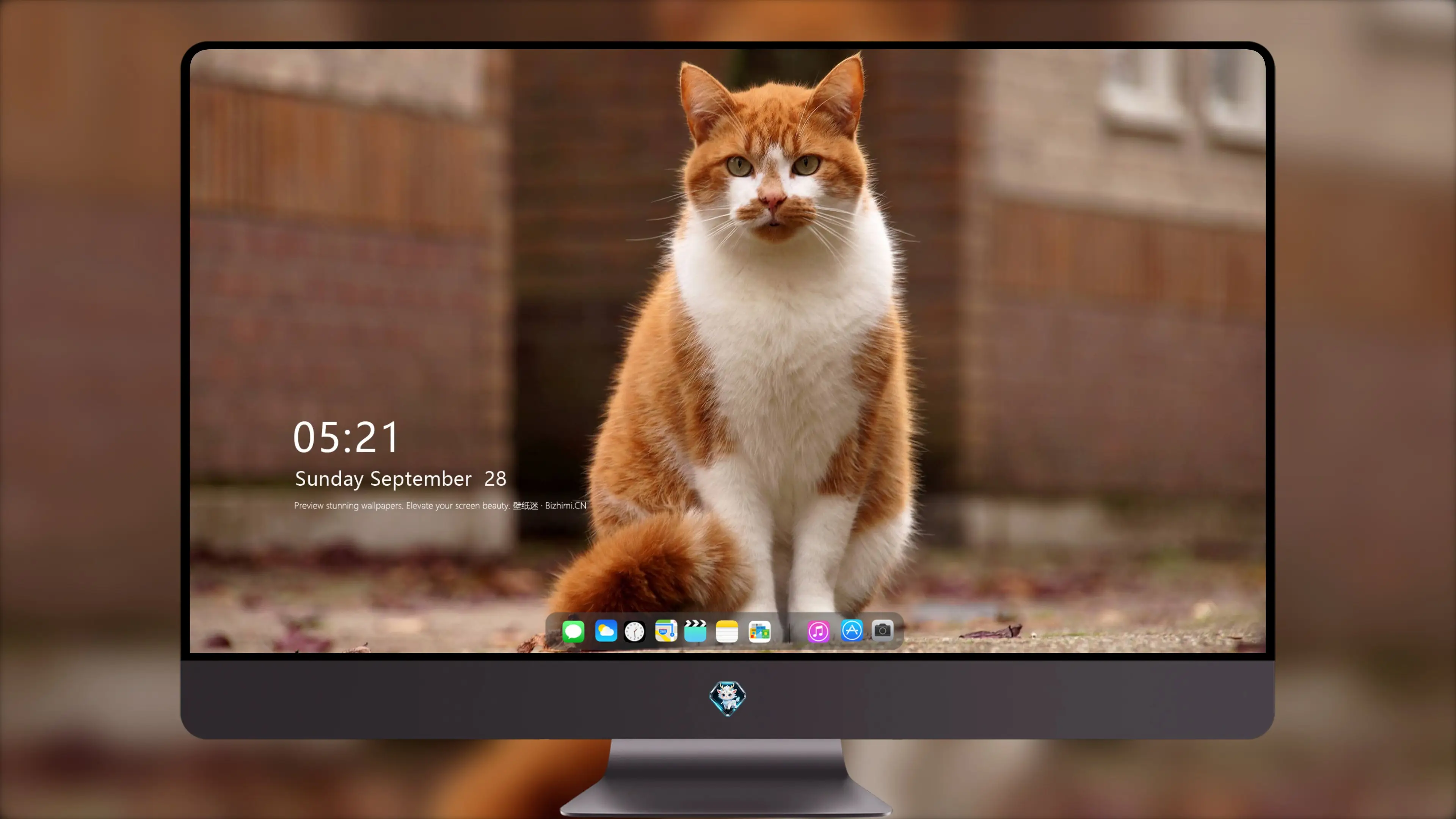Click the 05:21 clock display
The height and width of the screenshot is (819, 1456).
[x=346, y=438]
